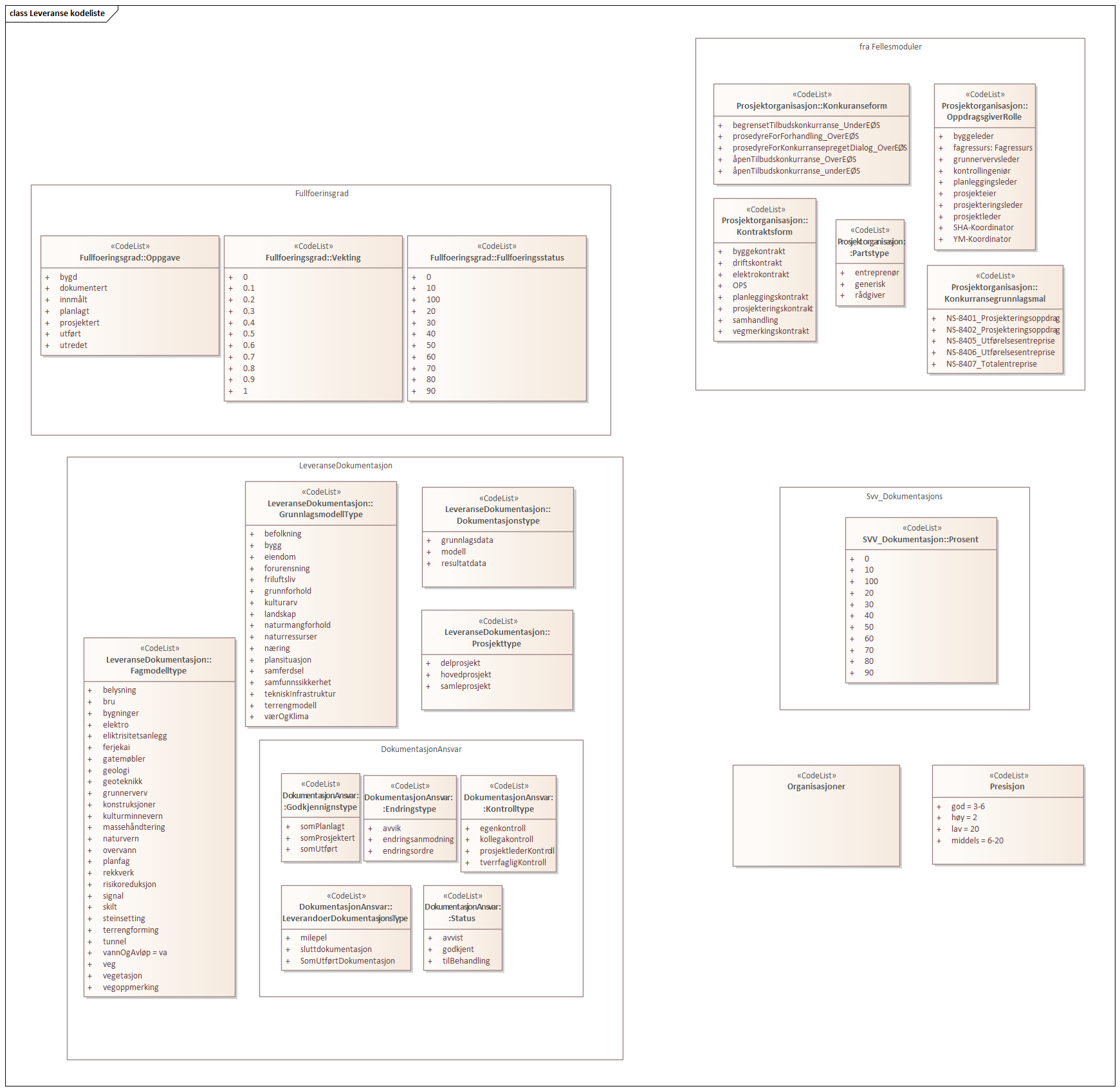The width and height of the screenshot is (1120, 1091).
Task: Click the DokumentasjonAnsvar package title
Action: click(x=421, y=749)
